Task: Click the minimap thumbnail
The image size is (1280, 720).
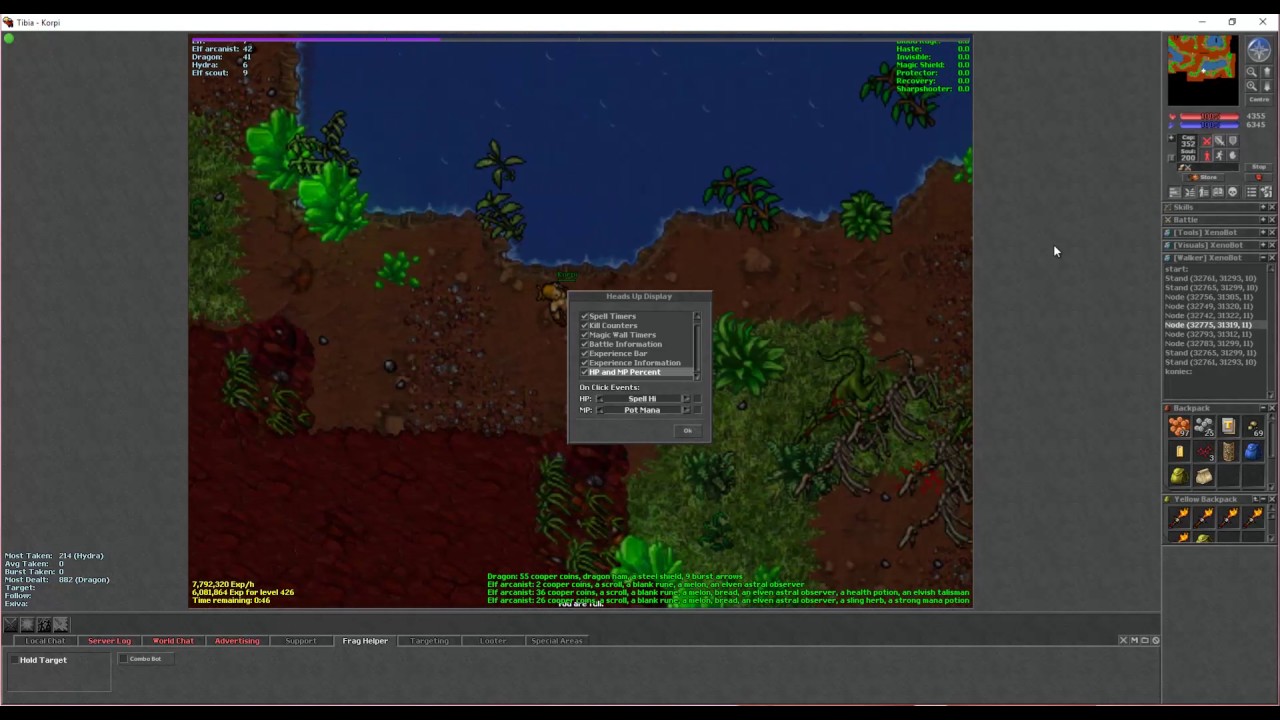Action: 1203,70
